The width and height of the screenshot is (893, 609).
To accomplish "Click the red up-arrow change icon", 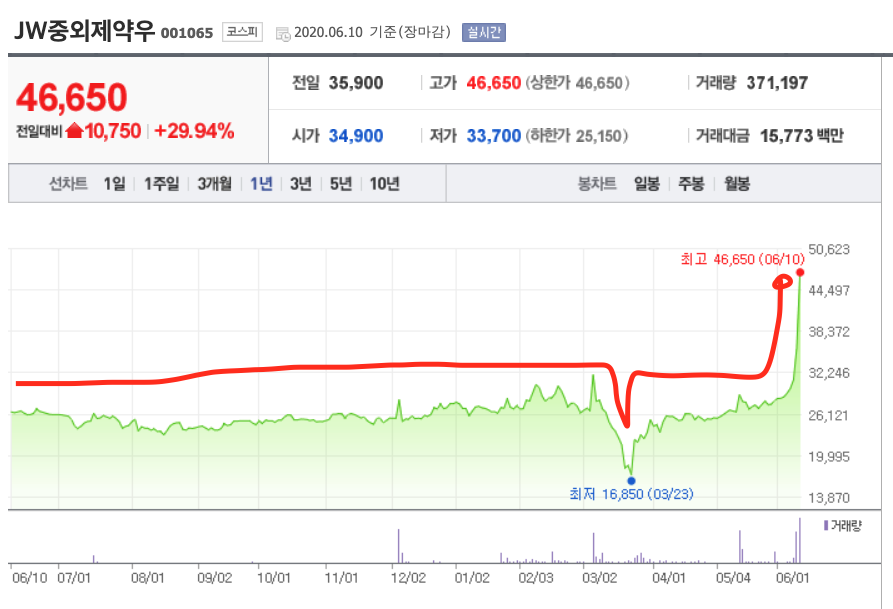I will pos(74,131).
